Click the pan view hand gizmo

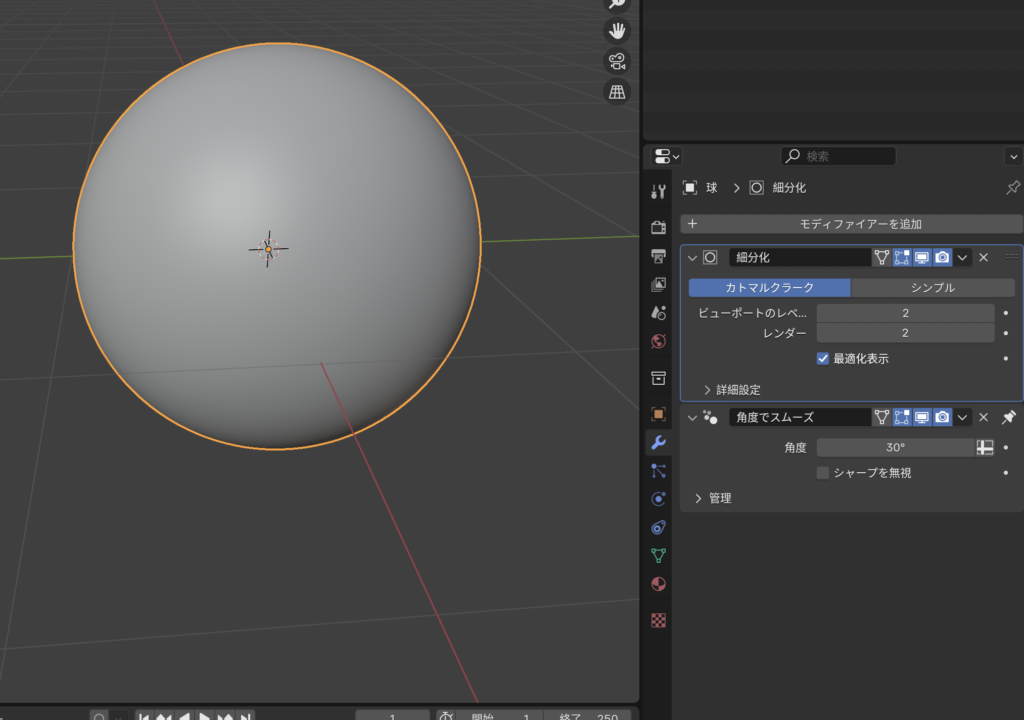pyautogui.click(x=616, y=31)
